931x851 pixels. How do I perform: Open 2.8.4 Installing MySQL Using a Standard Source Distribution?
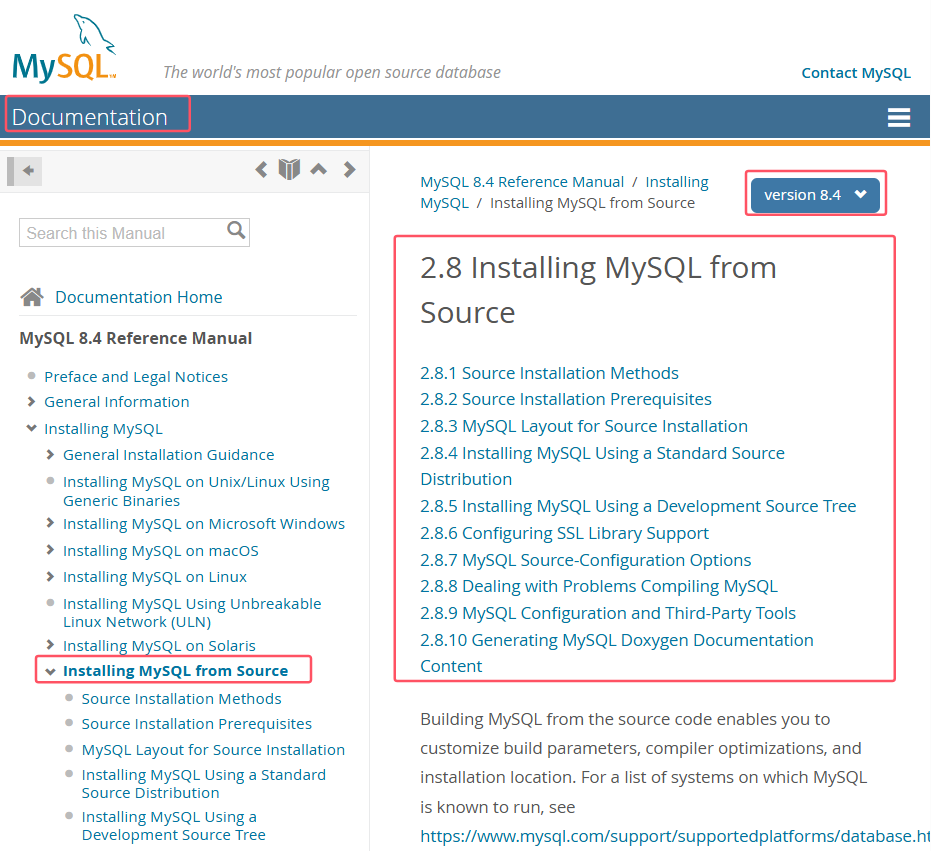tap(602, 466)
